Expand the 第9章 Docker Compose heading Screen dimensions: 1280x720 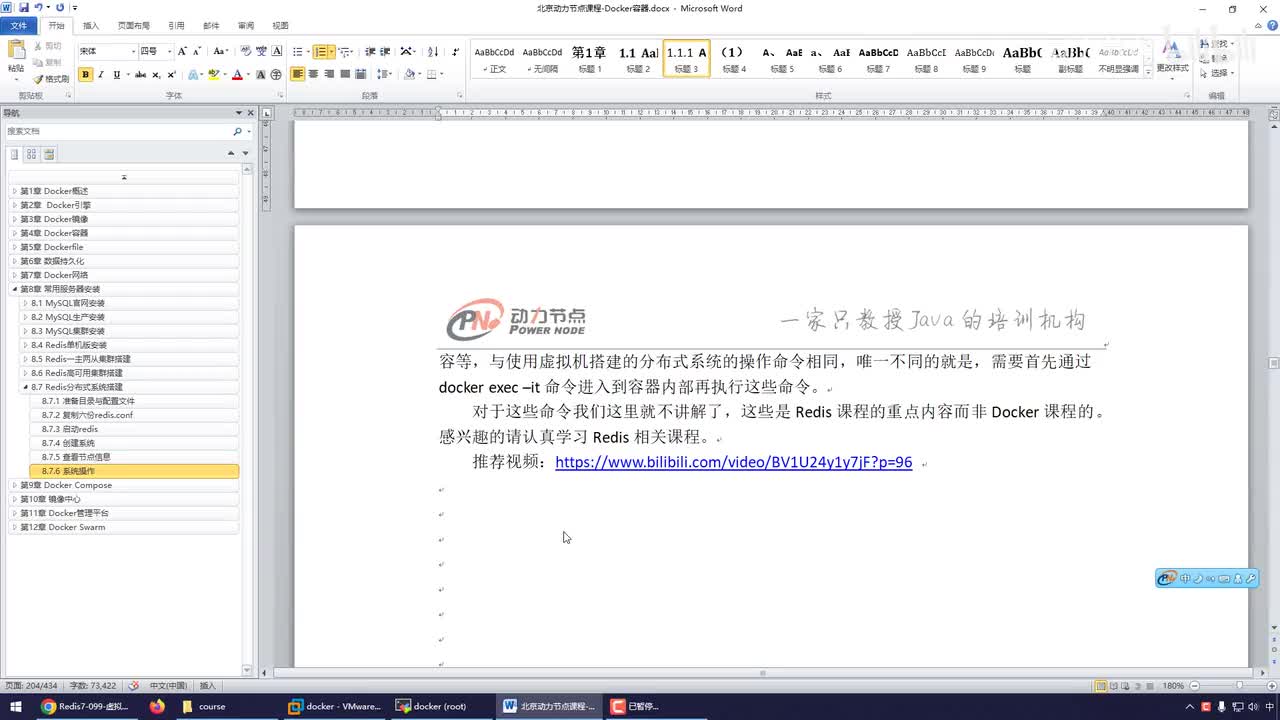[15, 485]
